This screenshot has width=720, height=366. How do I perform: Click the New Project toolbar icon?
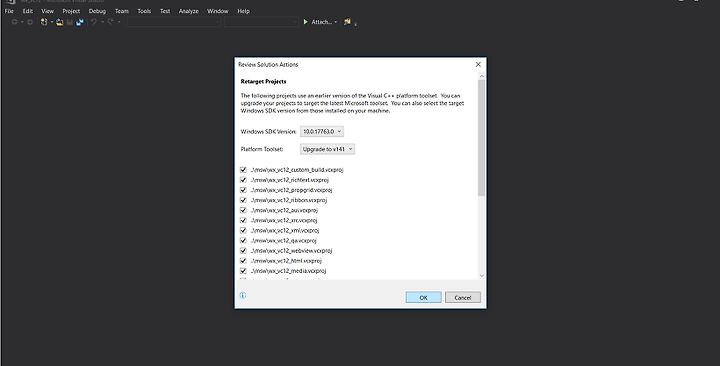[44, 22]
